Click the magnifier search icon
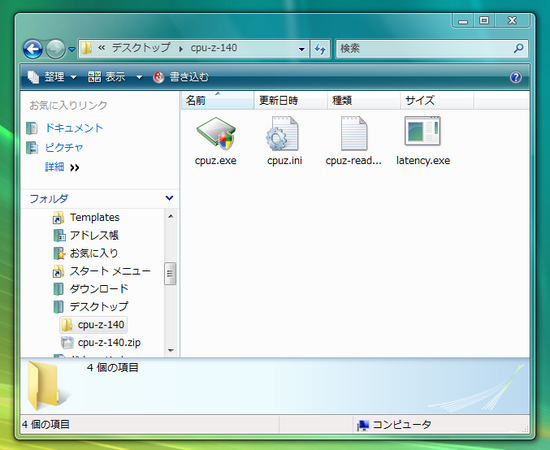 [518, 48]
